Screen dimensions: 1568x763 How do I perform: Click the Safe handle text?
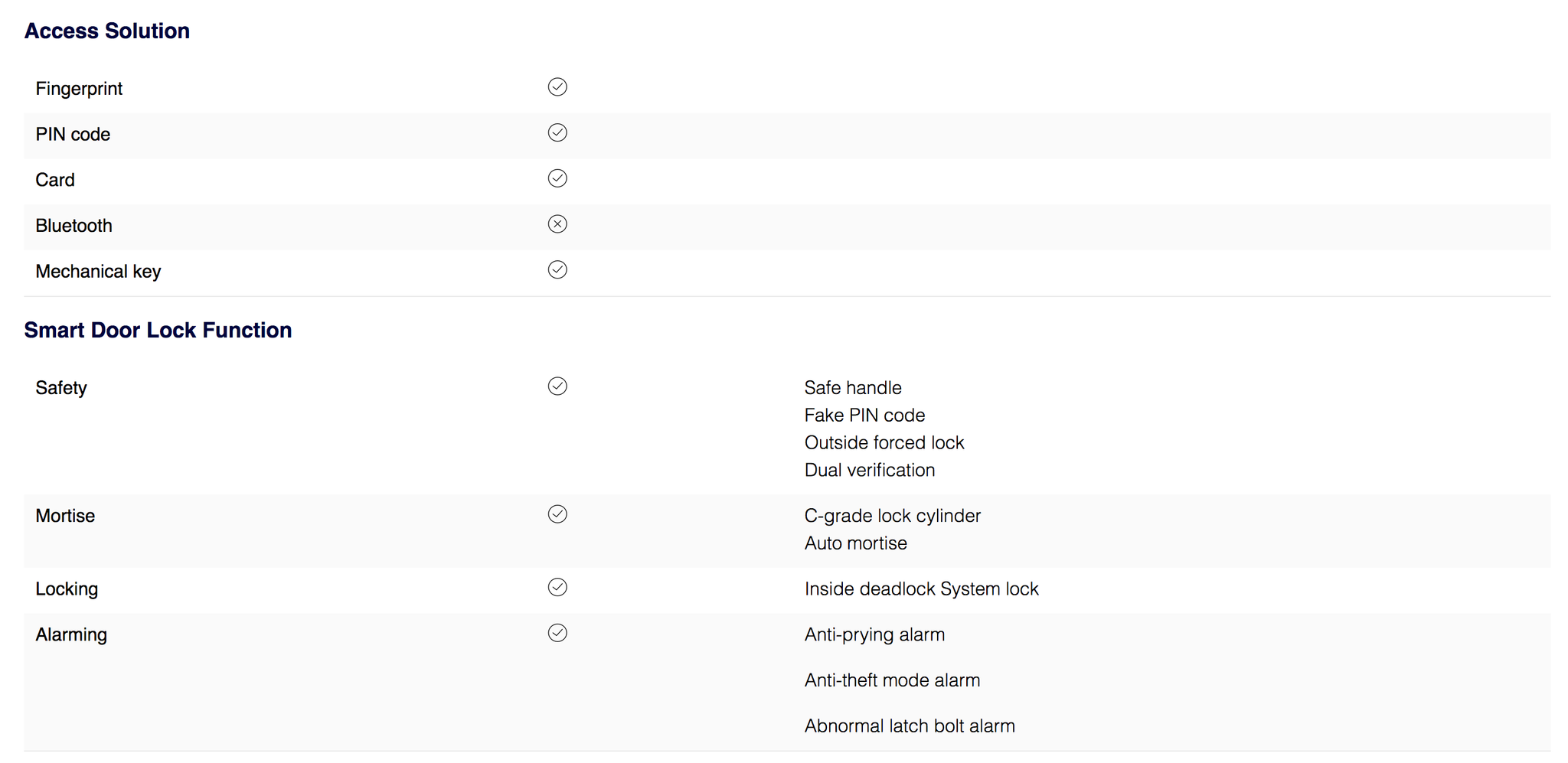[x=853, y=388]
